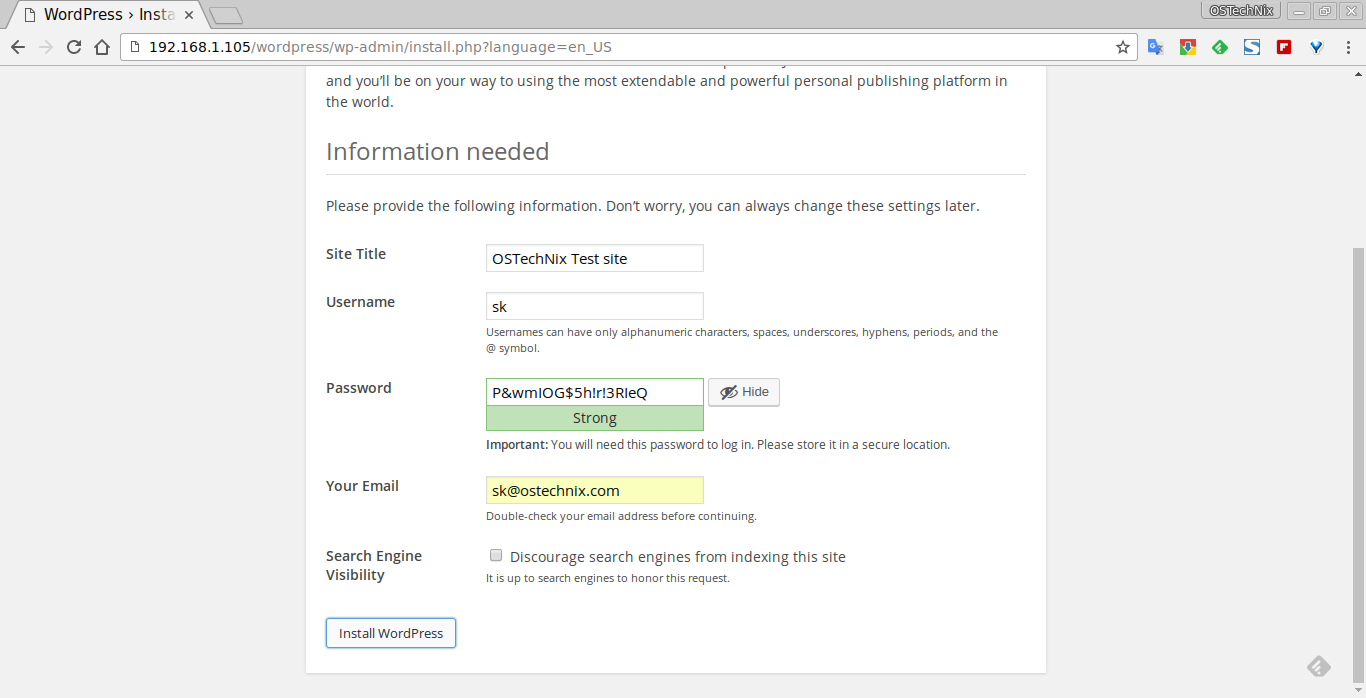The height and width of the screenshot is (698, 1366).
Task: Click the Site Title label
Action: (x=356, y=254)
